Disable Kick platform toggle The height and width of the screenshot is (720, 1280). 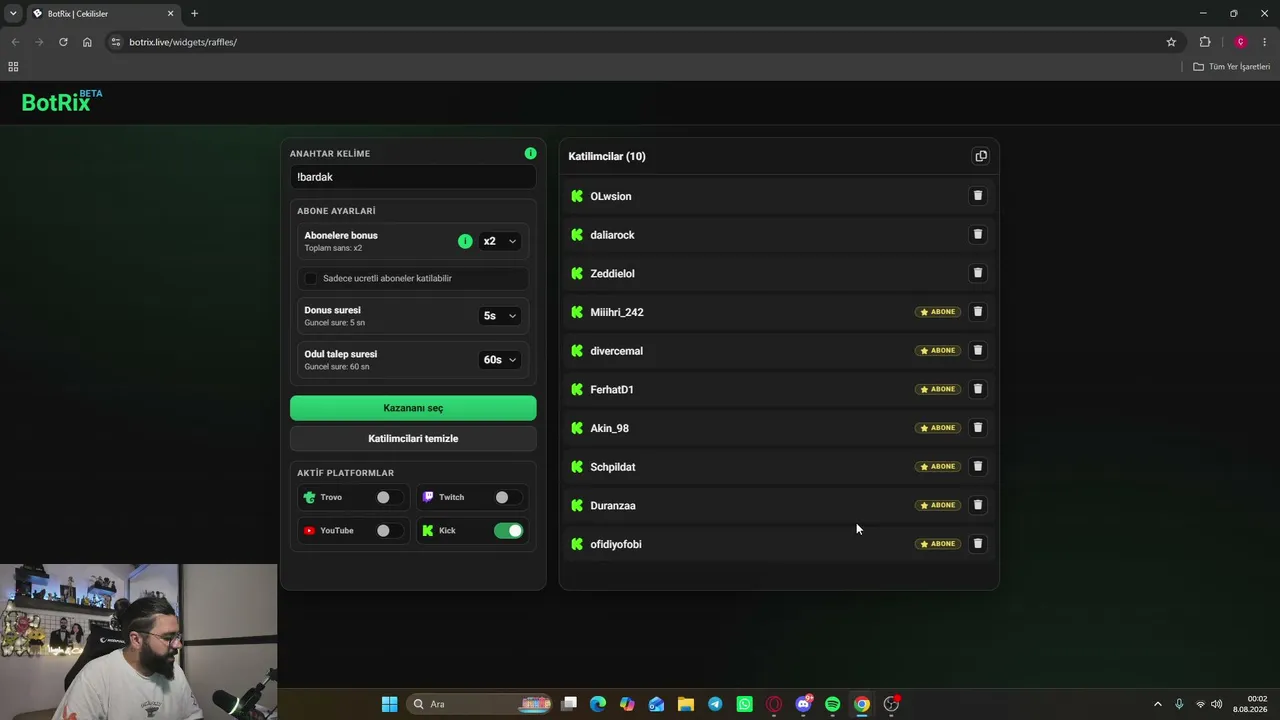click(508, 531)
